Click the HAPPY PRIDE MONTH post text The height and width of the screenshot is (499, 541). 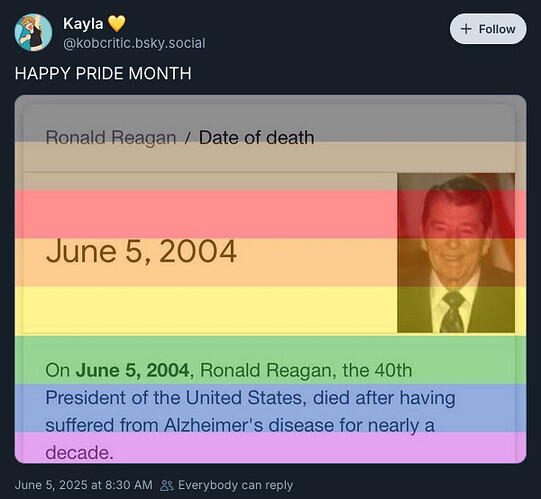pos(103,74)
